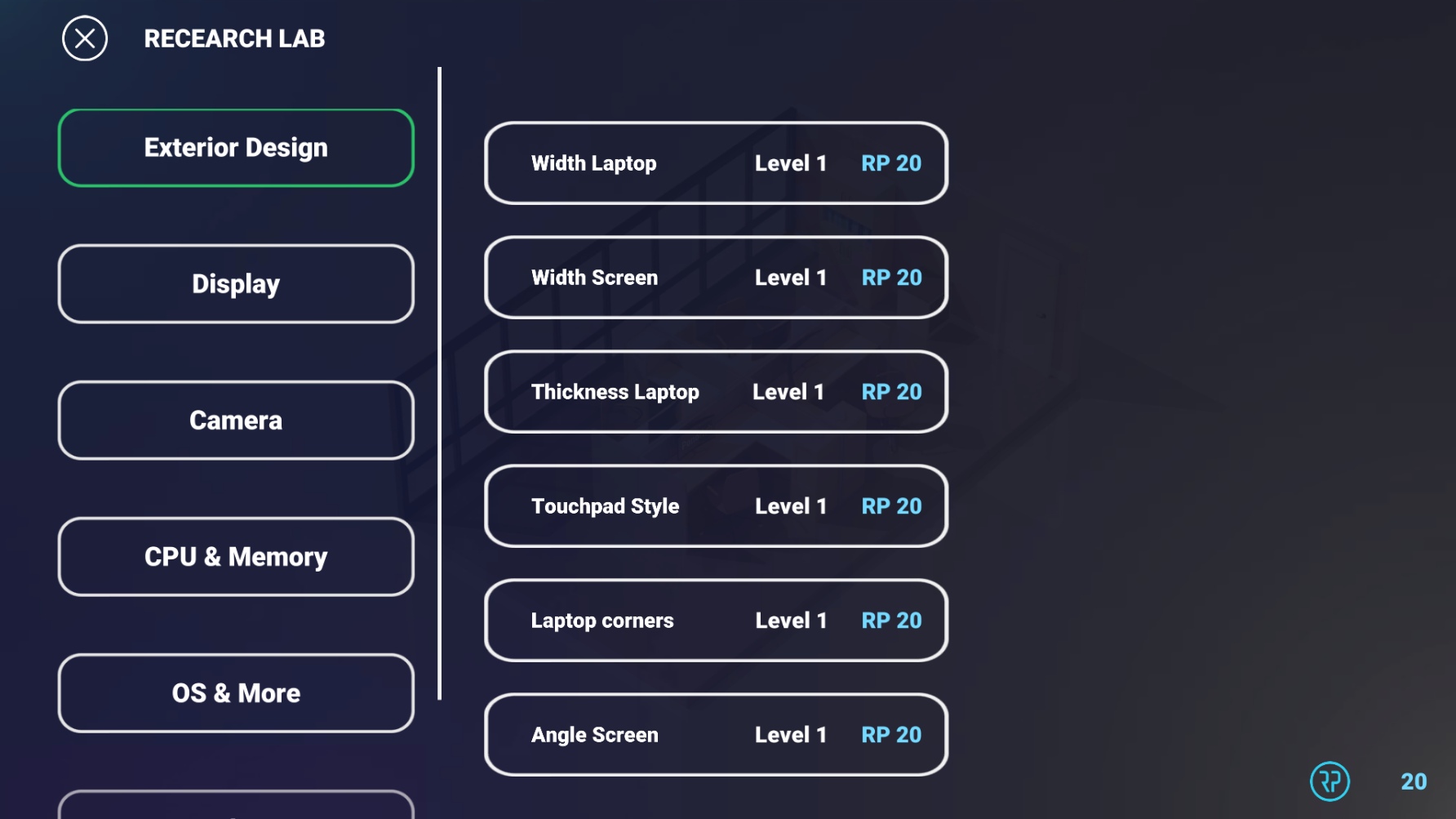Click the RP 20 cost on Width Laptop
Viewport: 1456px width, 819px height.
[891, 163]
